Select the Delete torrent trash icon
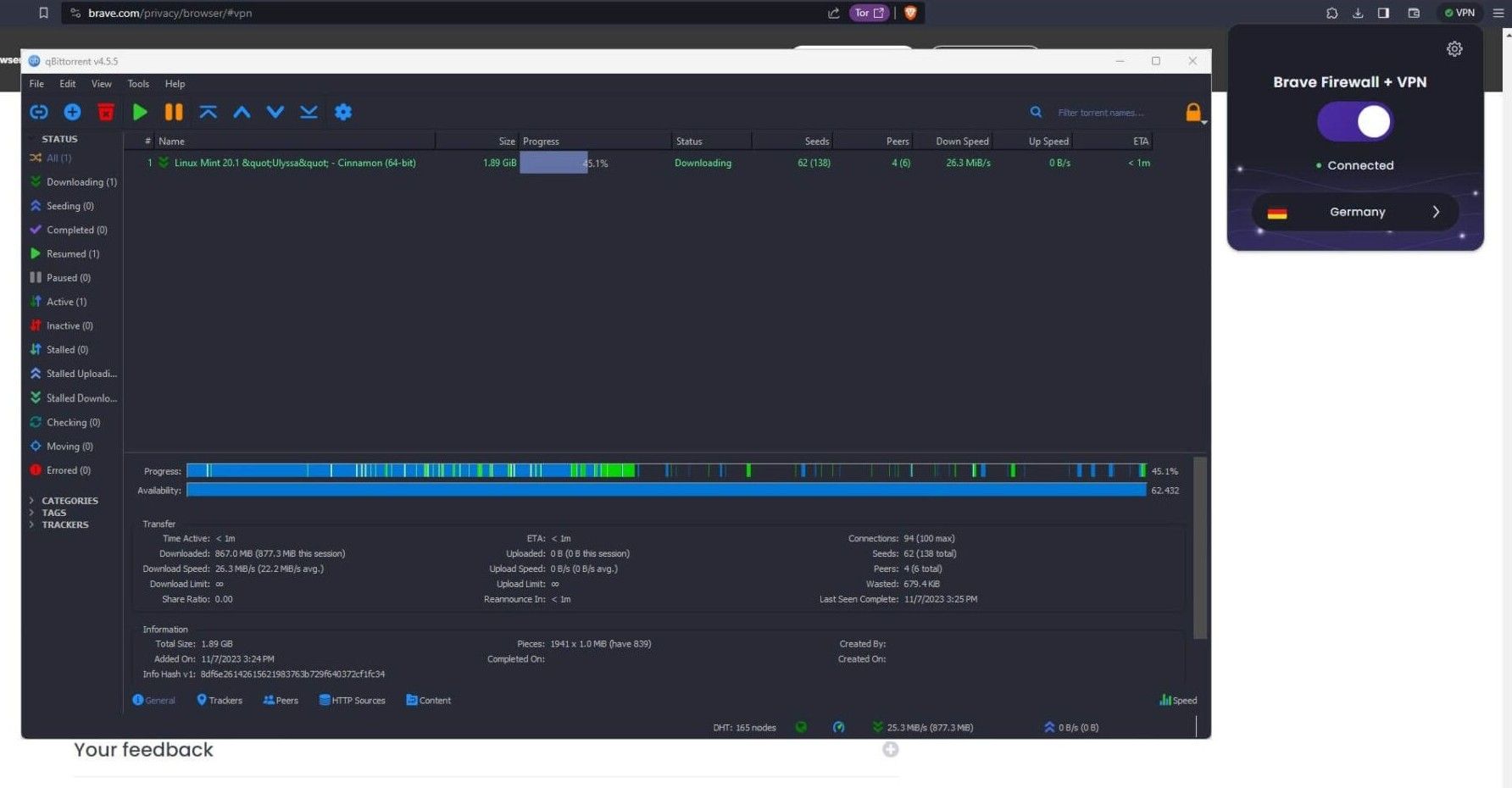The width and height of the screenshot is (1512, 788). (105, 111)
